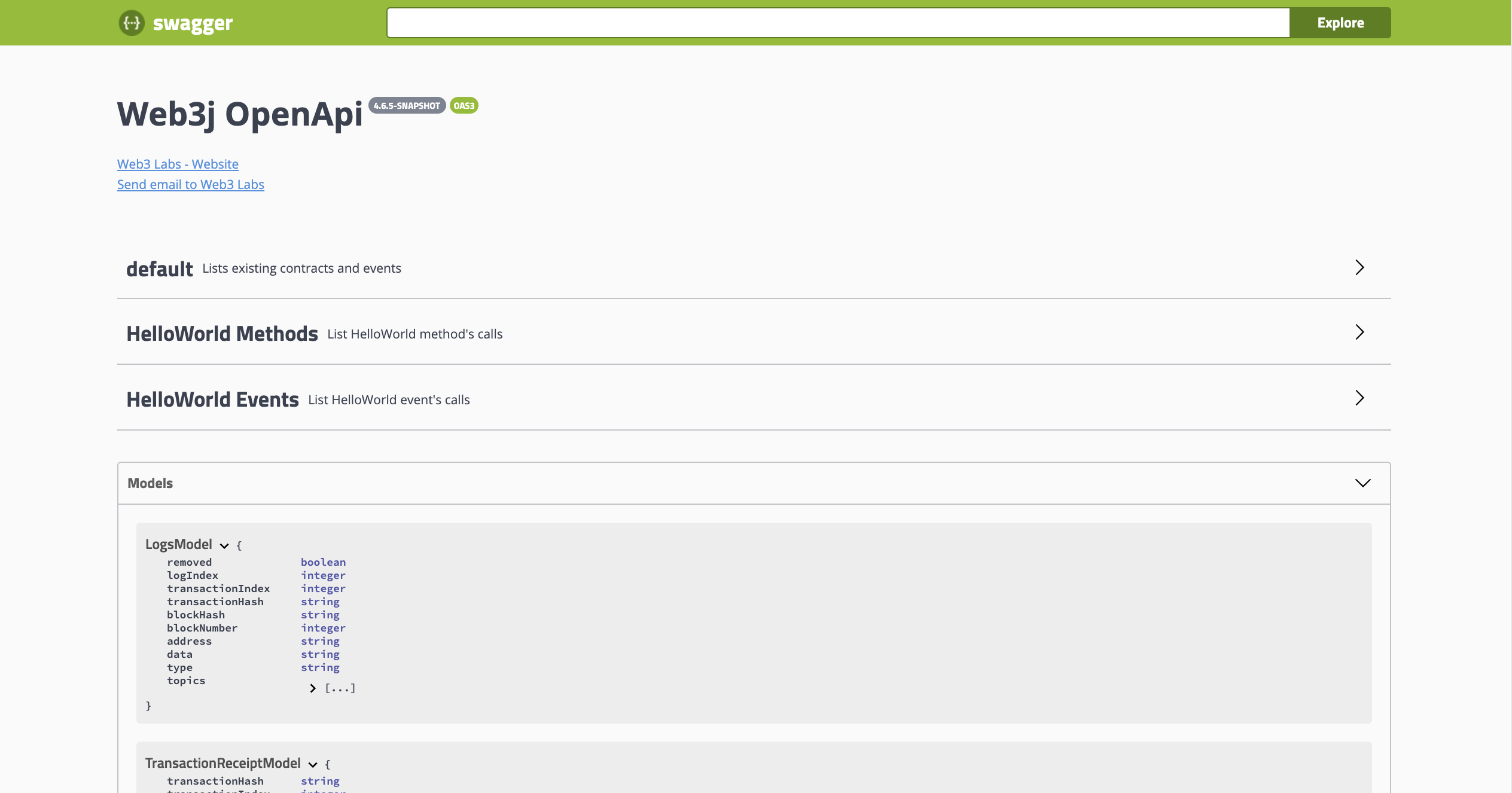Select the blockNumber property name

[202, 628]
